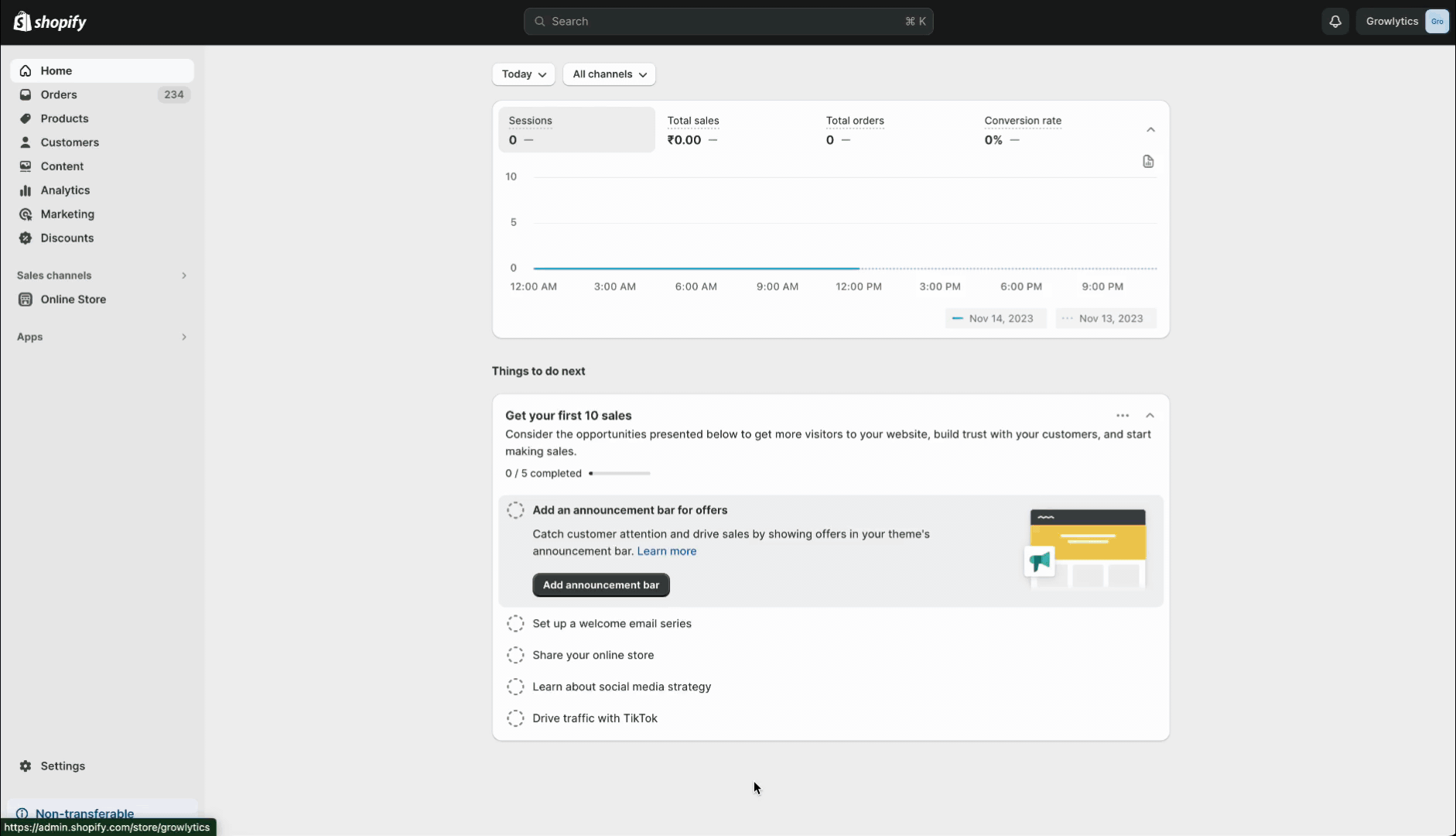This screenshot has width=1456, height=836.
Task: Open the notifications bell
Action: [x=1335, y=22]
